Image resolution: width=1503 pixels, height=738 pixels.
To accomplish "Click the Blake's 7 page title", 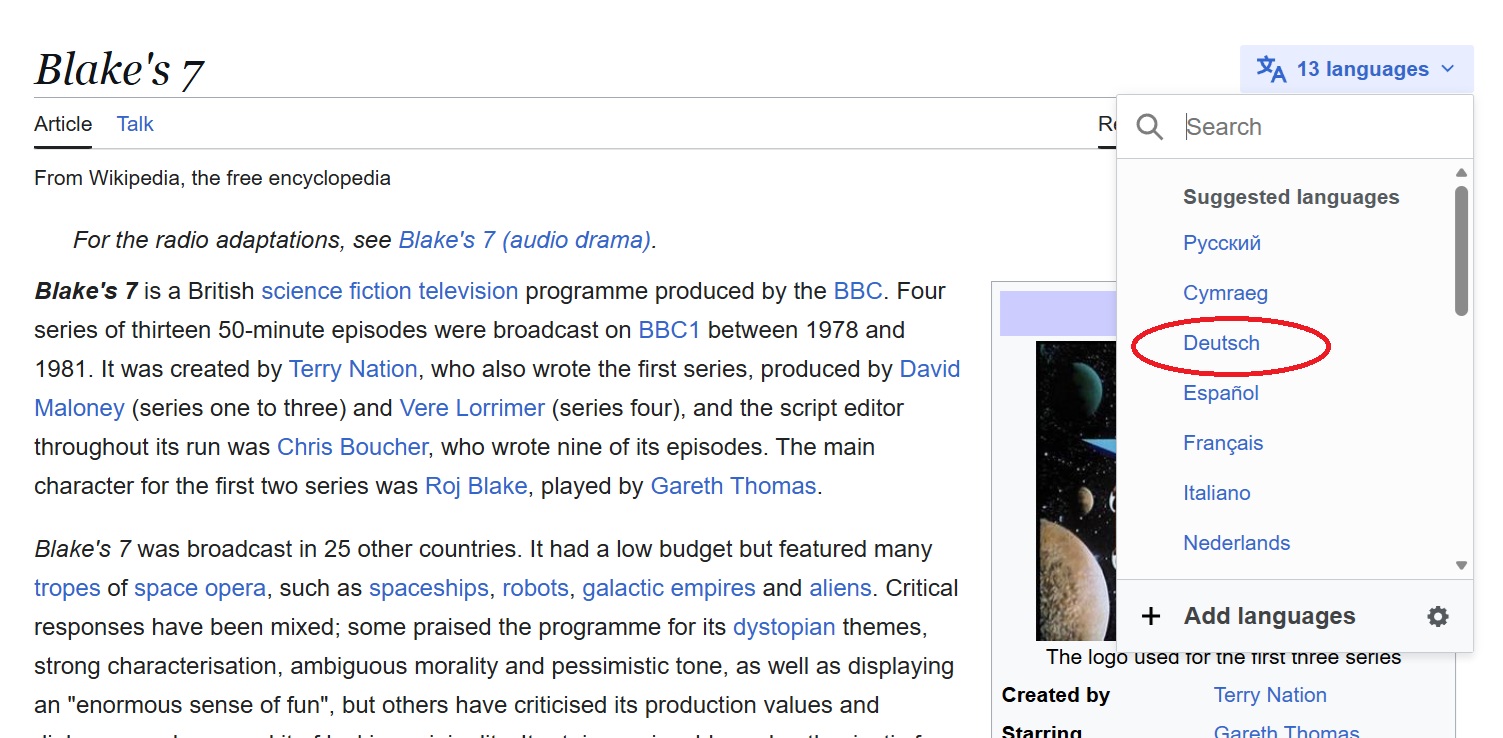I will point(119,70).
